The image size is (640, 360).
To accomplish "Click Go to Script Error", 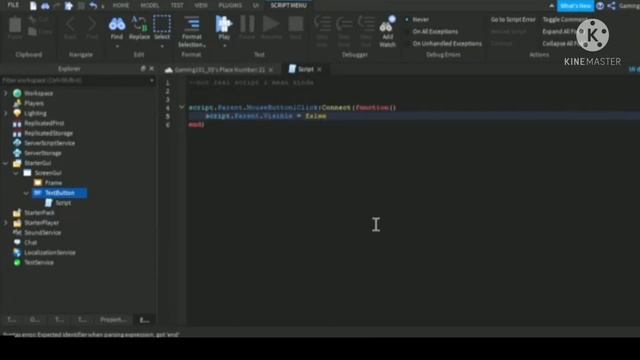I will [513, 19].
